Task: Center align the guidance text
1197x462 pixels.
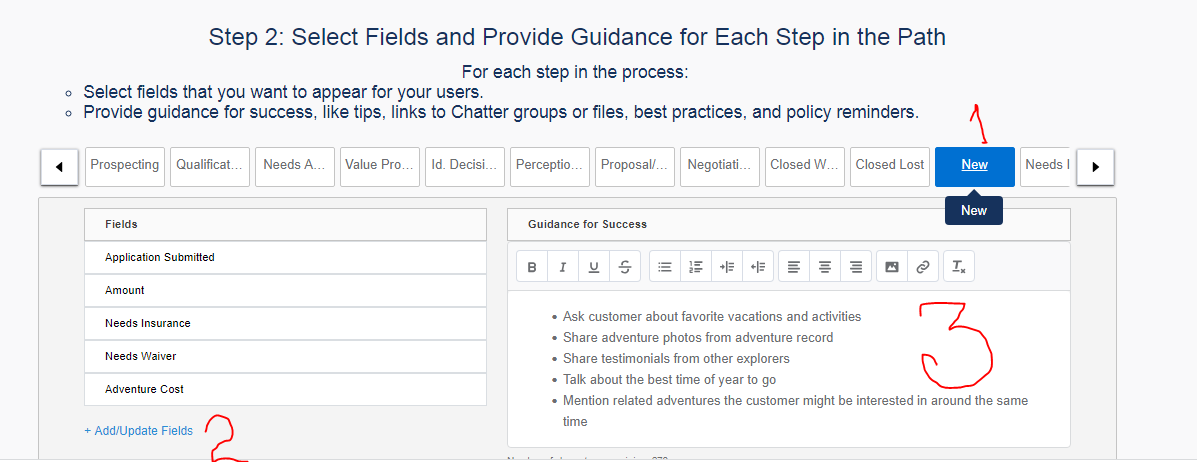Action: point(825,267)
